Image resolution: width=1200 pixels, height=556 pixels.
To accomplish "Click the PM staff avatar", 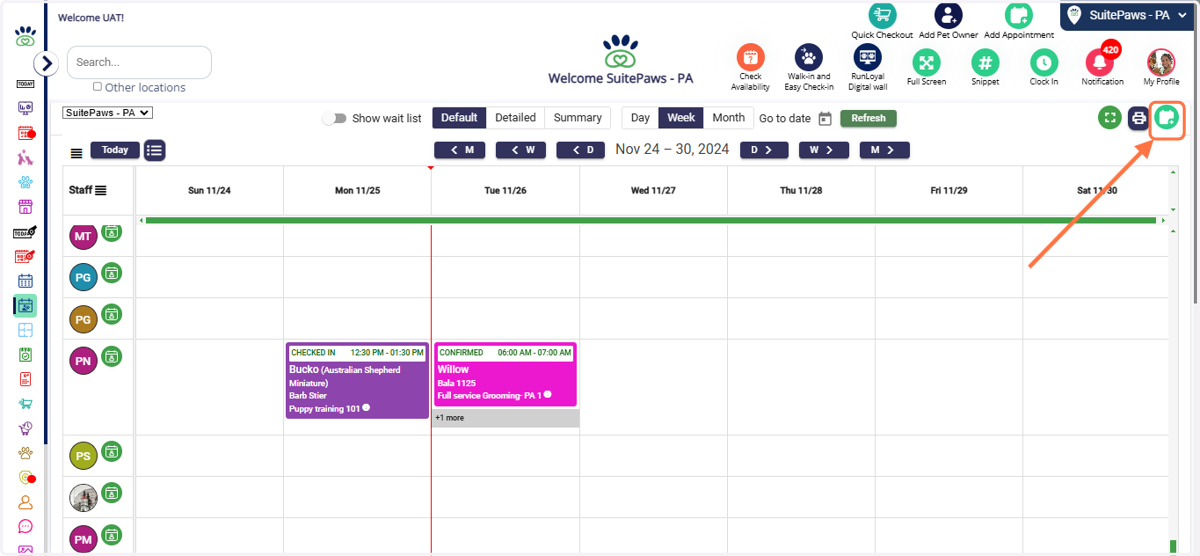I will pyautogui.click(x=83, y=539).
